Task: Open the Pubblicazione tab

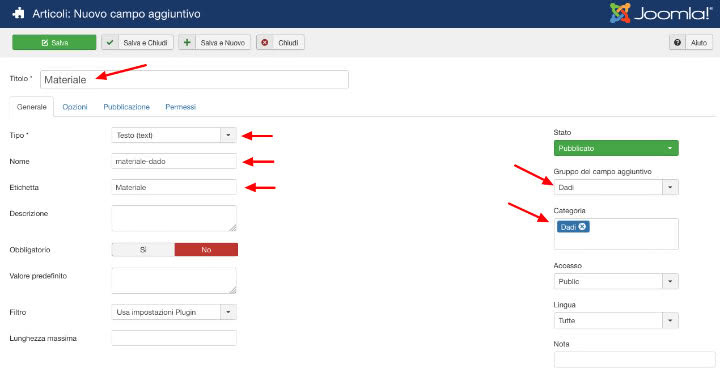Action: click(126, 107)
